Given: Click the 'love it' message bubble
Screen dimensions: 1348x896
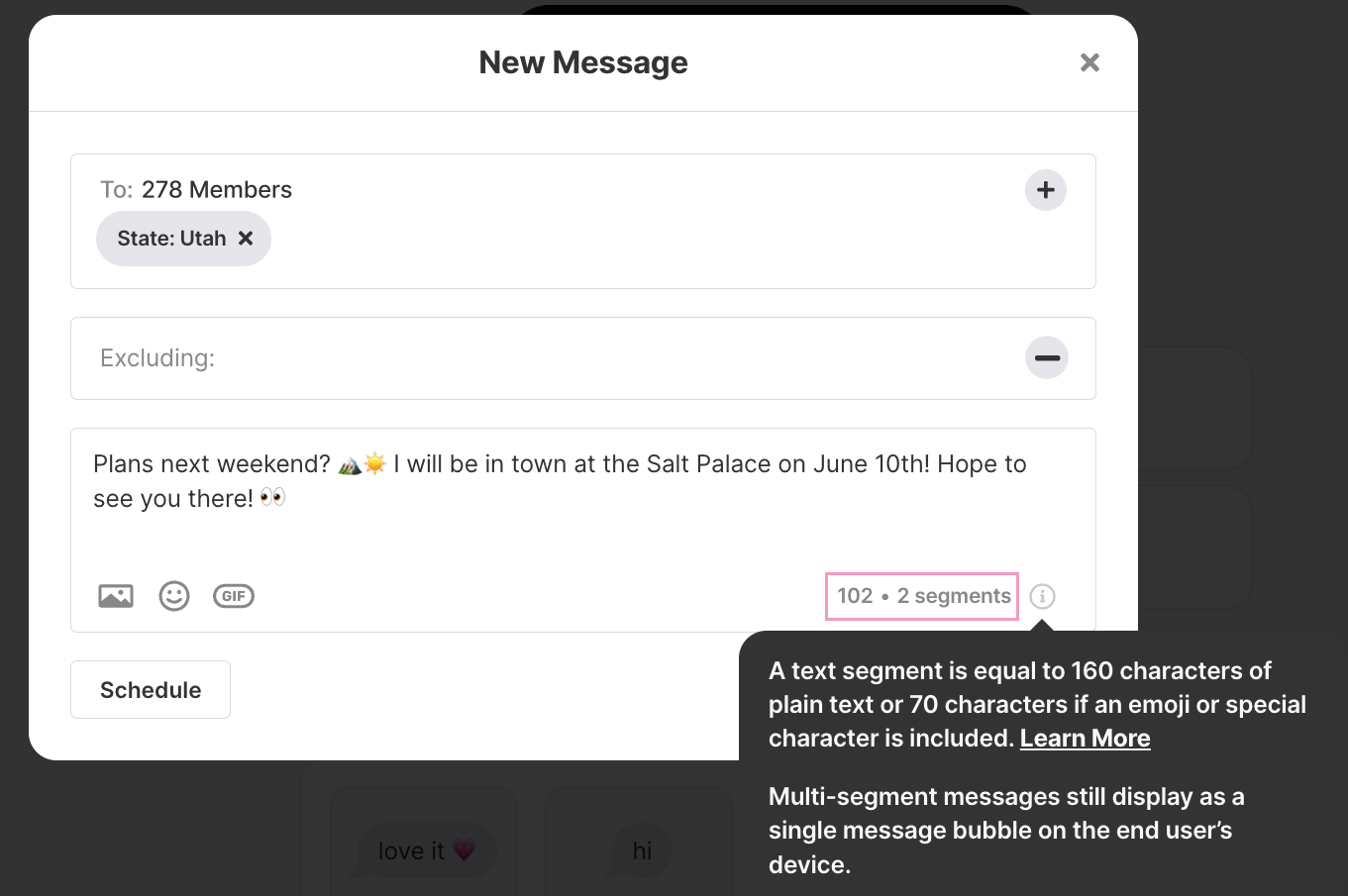Looking at the screenshot, I should pos(426,850).
